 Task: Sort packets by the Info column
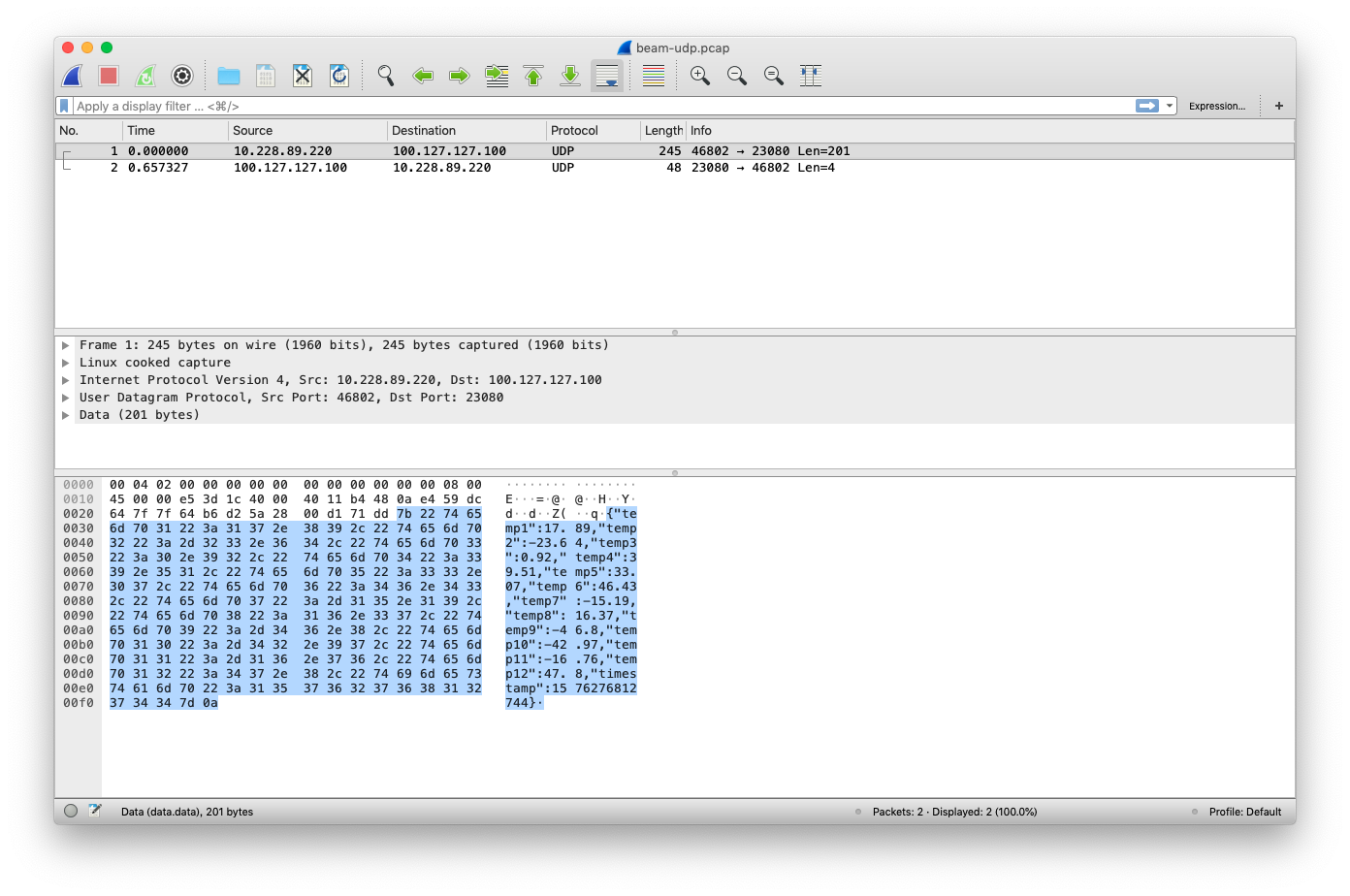pos(990,131)
